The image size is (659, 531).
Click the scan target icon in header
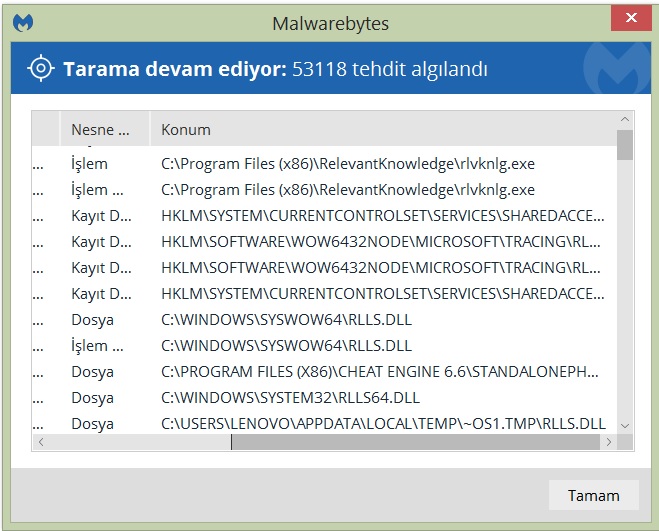(x=41, y=68)
